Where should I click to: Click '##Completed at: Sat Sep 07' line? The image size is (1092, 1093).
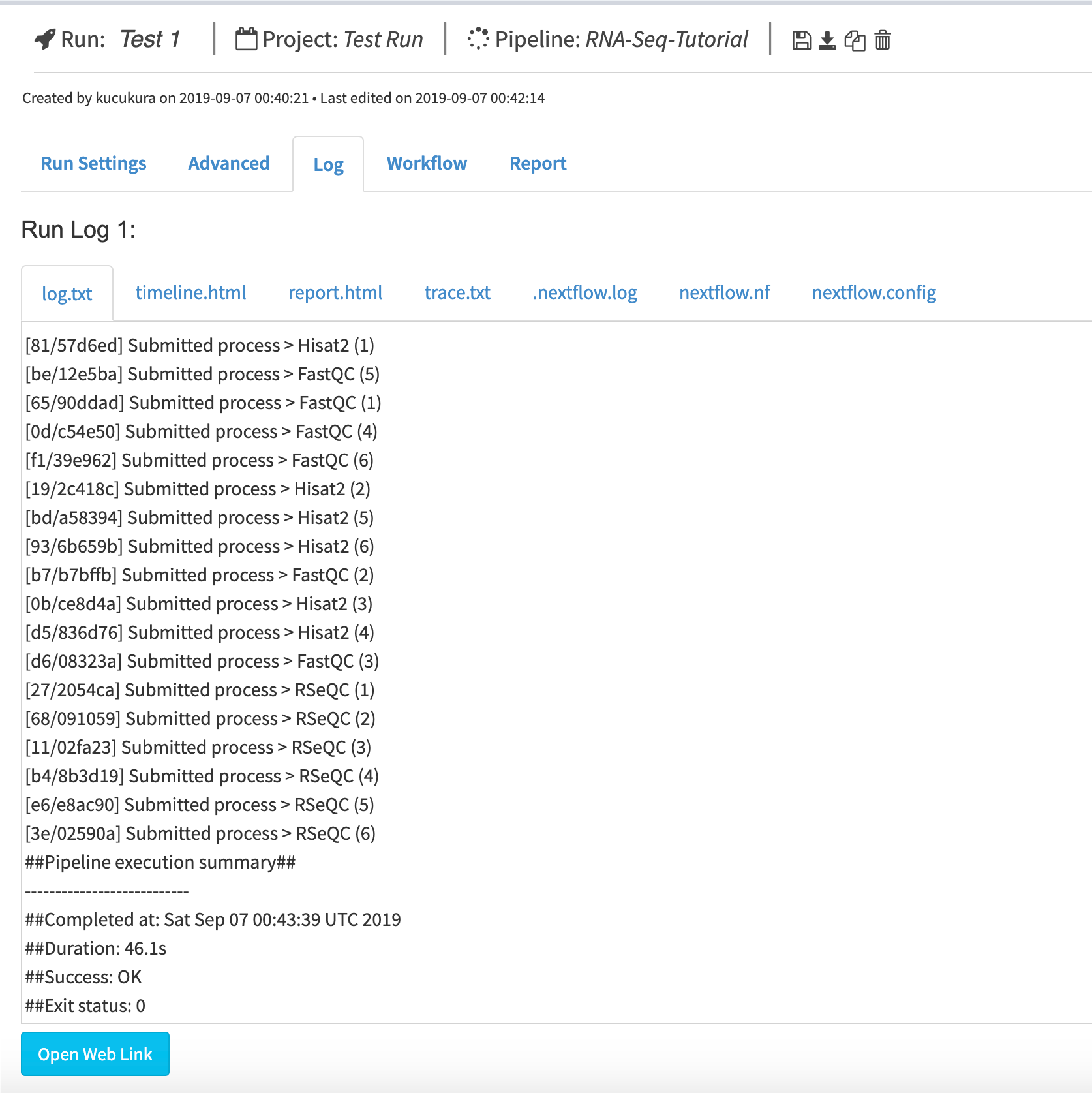pos(213,919)
